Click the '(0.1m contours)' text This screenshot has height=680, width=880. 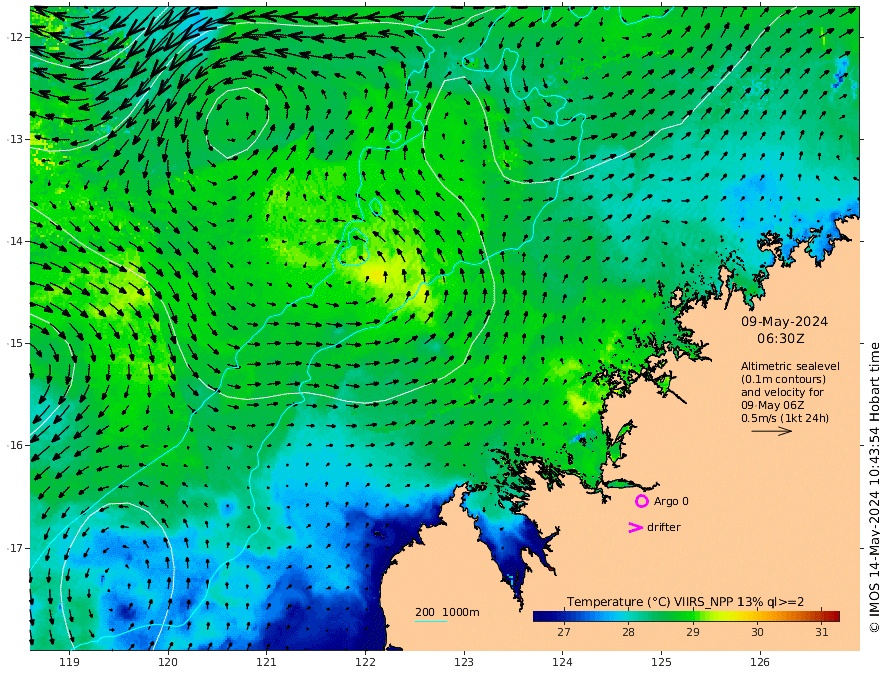tap(783, 379)
